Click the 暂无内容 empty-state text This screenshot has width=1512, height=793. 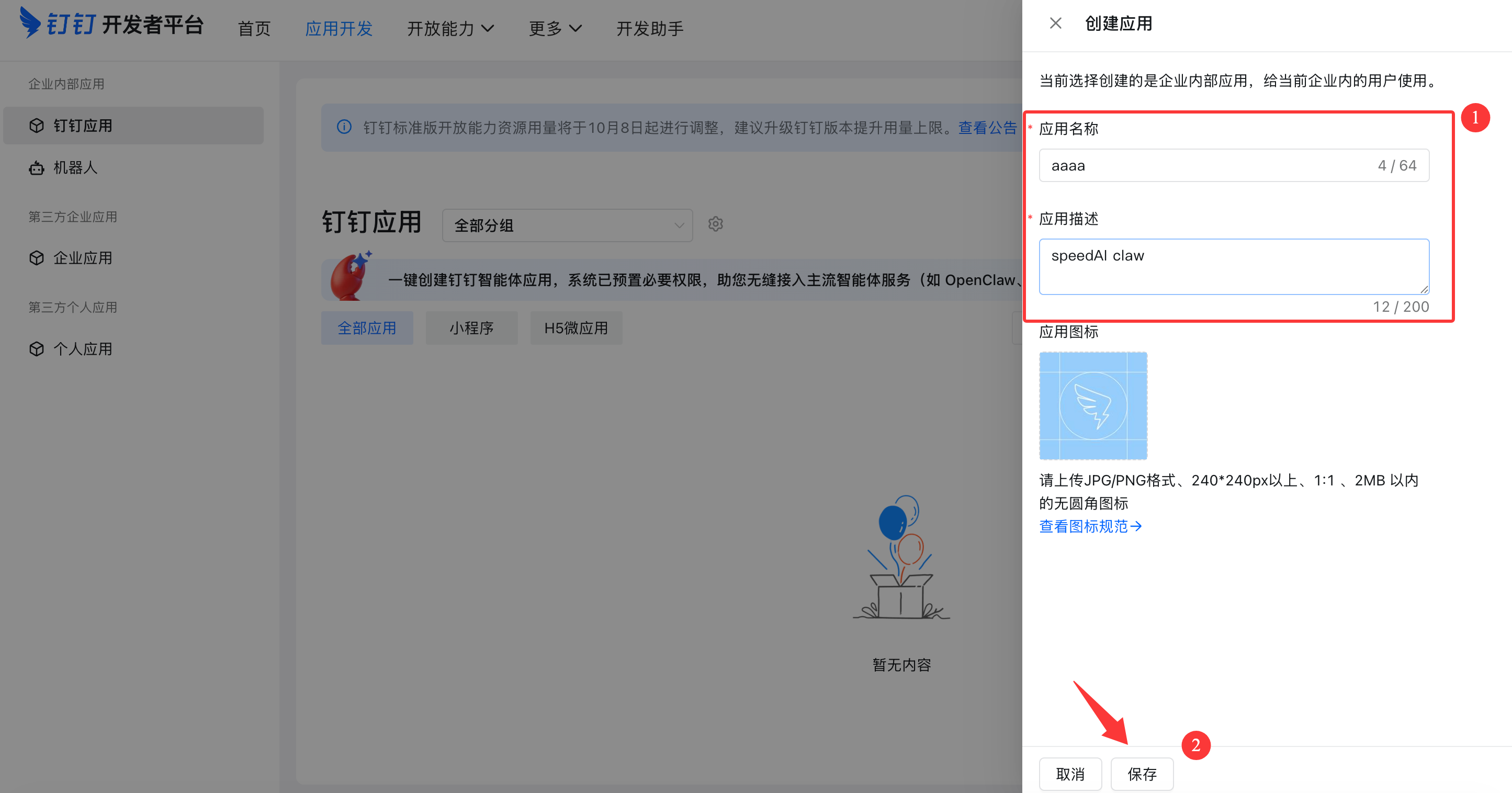tap(901, 665)
